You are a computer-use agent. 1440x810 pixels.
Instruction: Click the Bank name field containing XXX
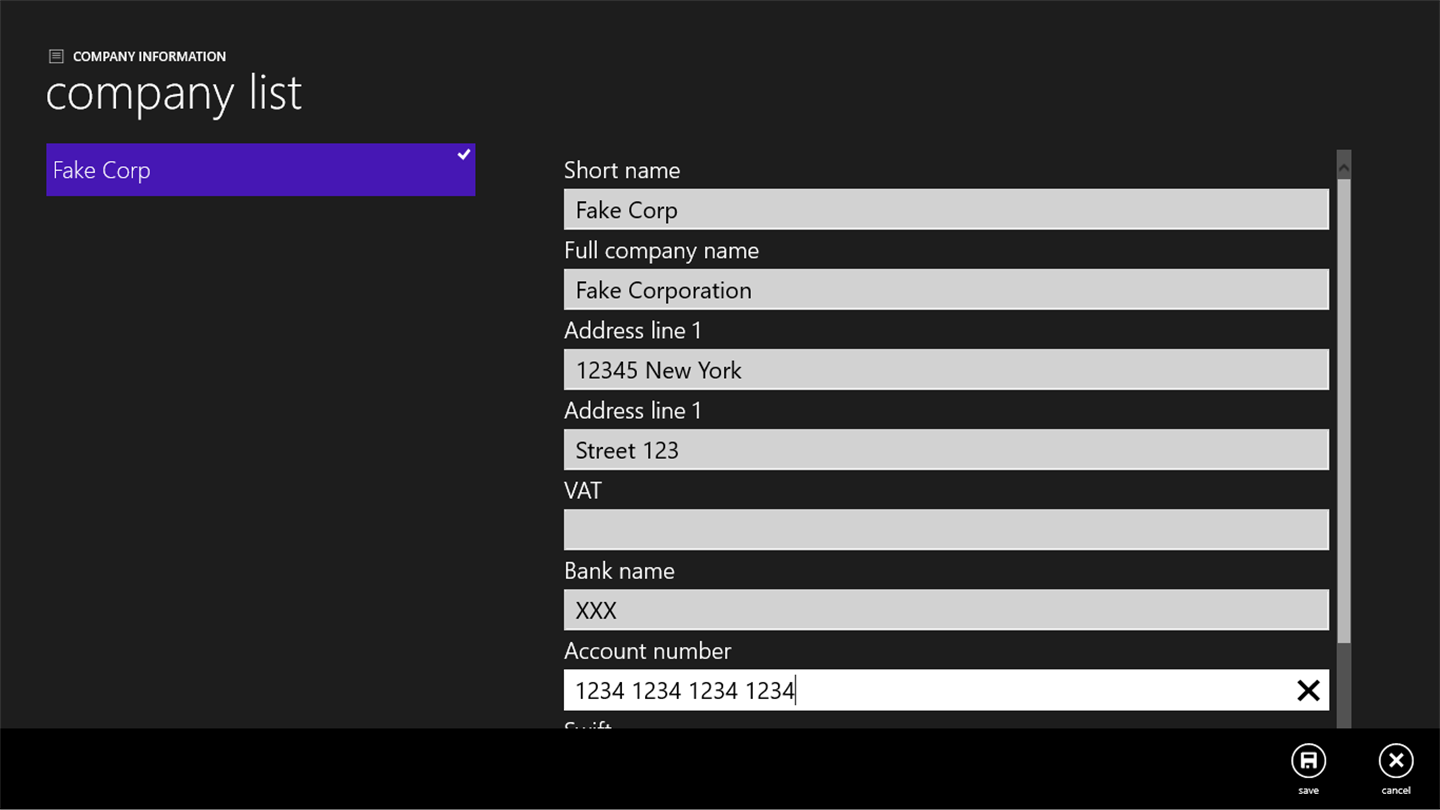(x=946, y=609)
